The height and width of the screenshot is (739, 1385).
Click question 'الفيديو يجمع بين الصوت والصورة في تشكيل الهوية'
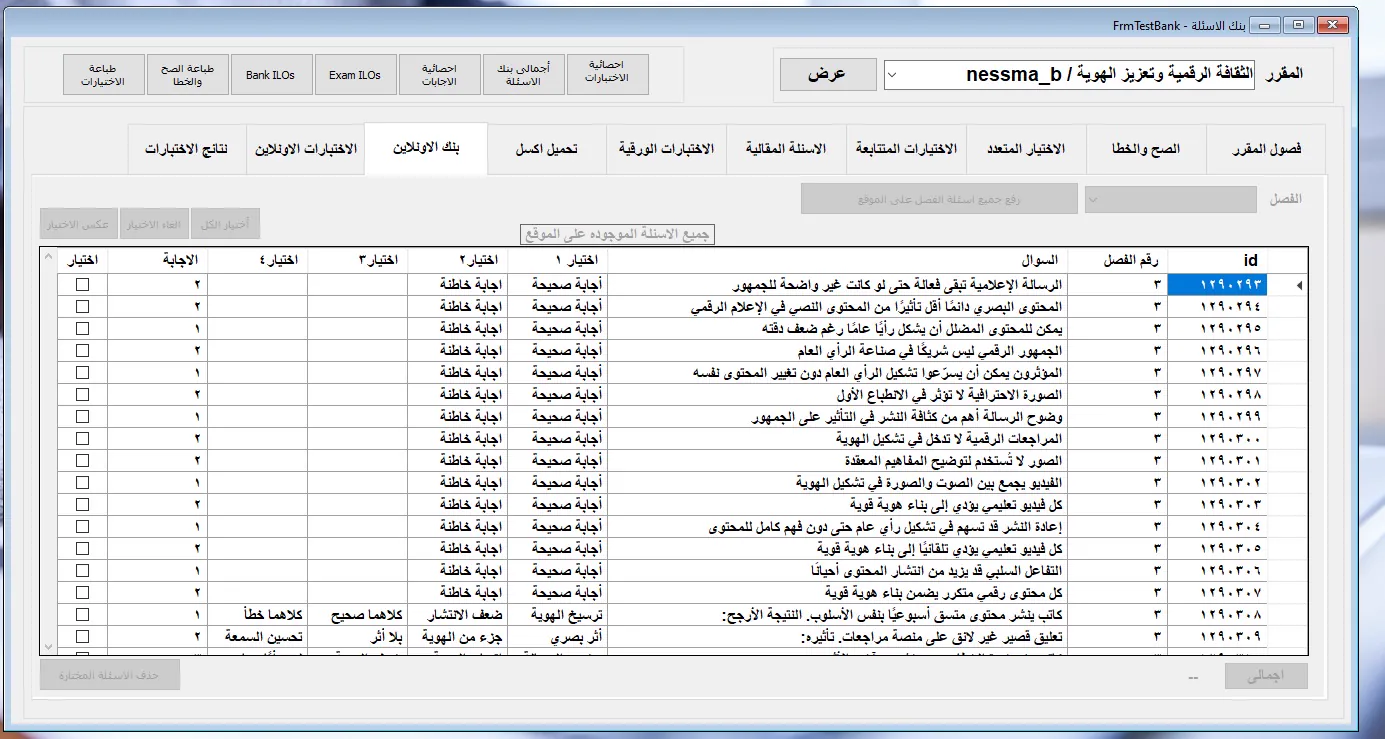click(928, 482)
